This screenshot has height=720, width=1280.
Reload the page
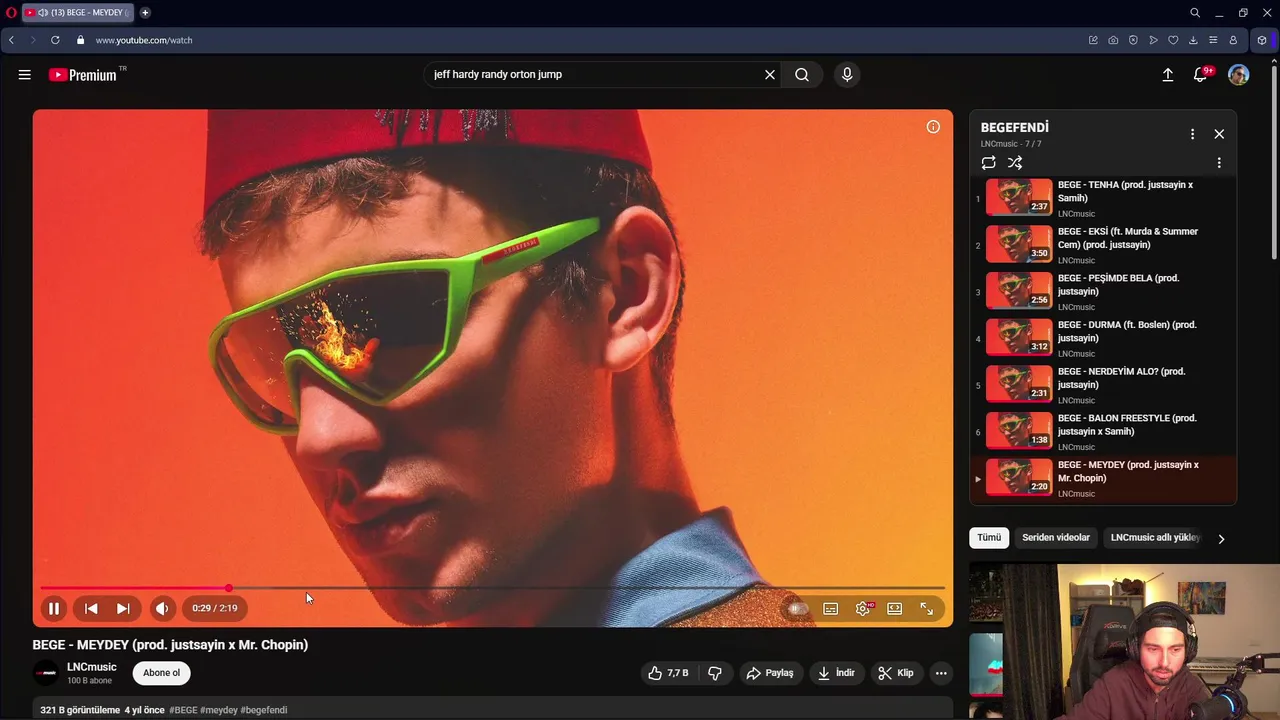55,40
